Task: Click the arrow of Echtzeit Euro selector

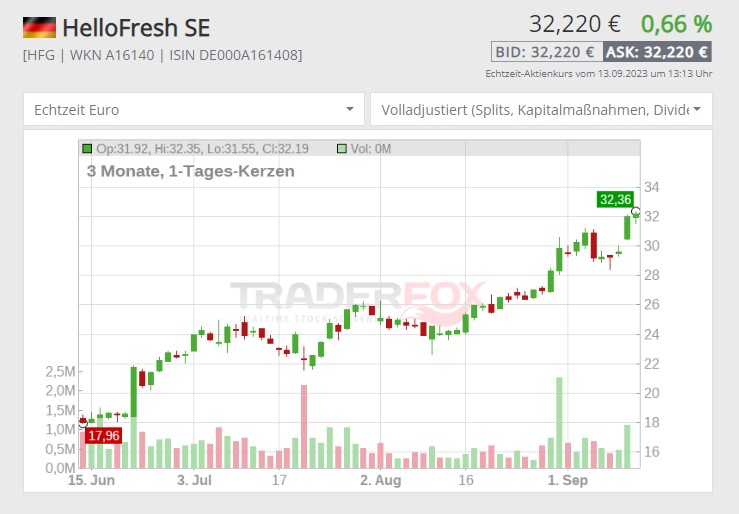Action: pos(349,110)
